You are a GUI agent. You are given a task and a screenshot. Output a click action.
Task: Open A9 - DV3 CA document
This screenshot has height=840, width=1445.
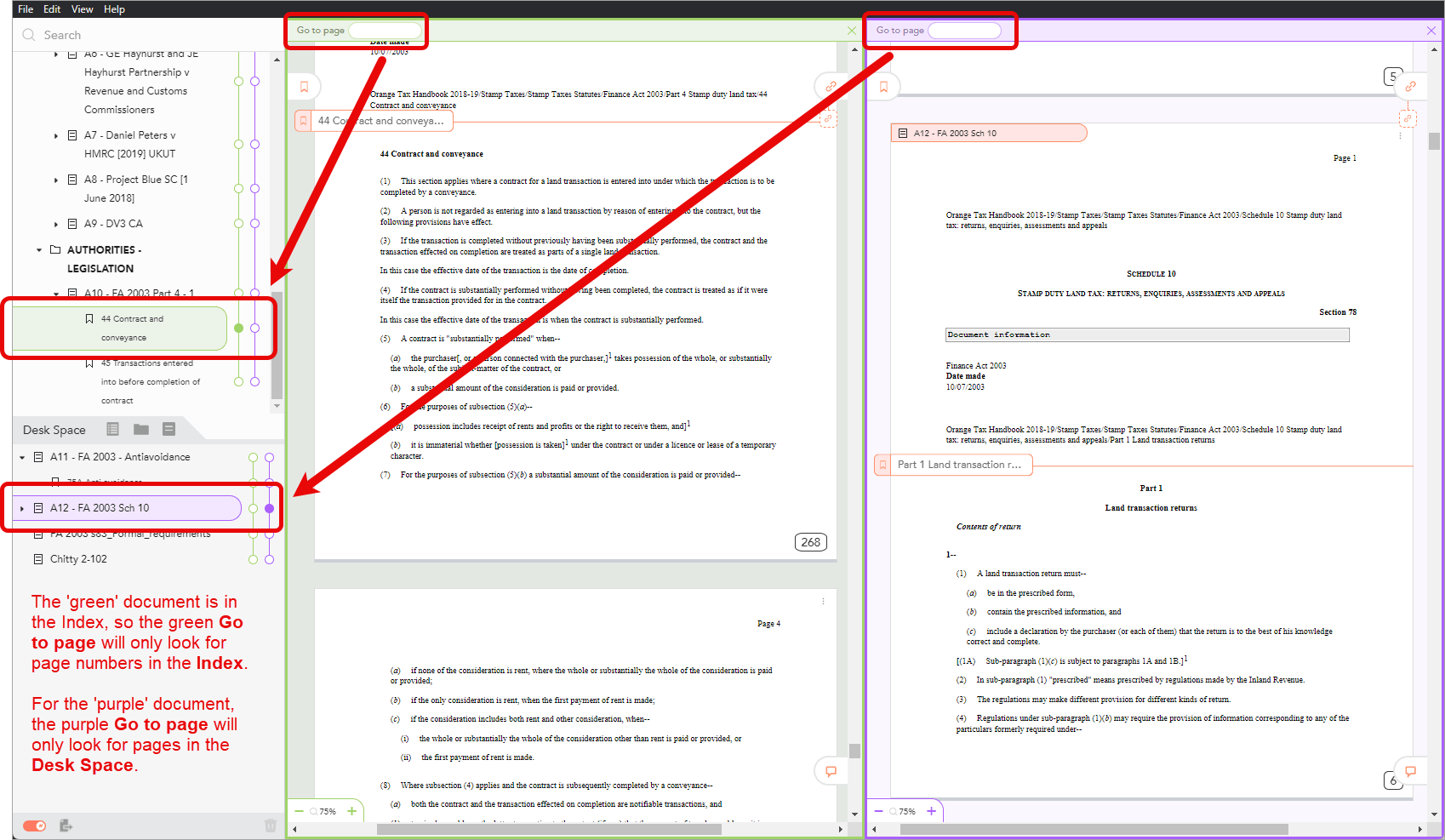[x=113, y=224]
